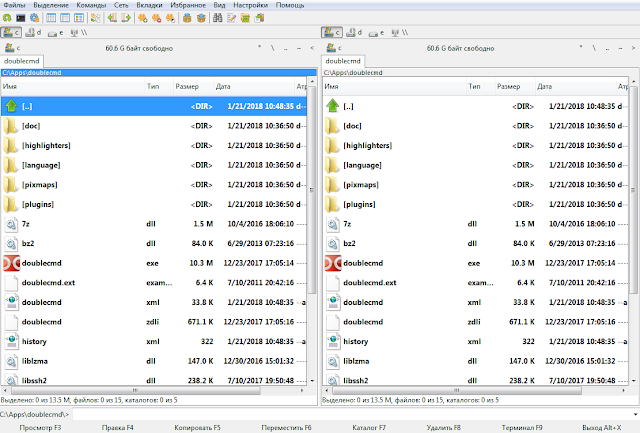Click the pack files box icon
This screenshot has height=433, width=640.
[187, 18]
